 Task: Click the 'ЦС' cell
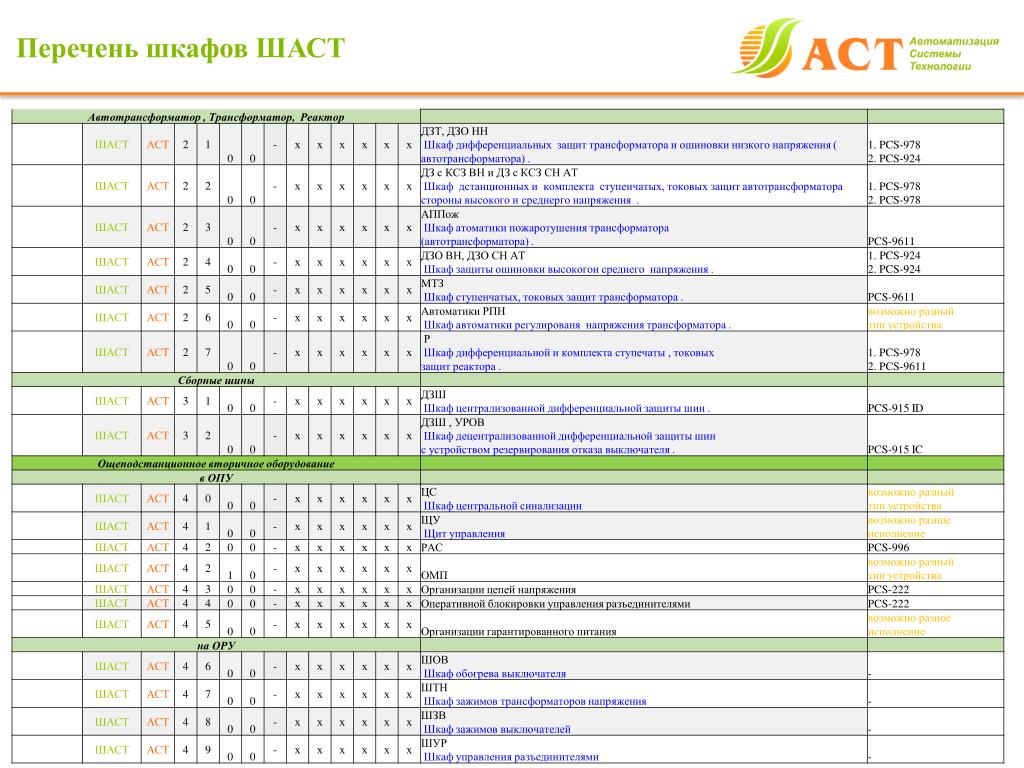(x=428, y=492)
